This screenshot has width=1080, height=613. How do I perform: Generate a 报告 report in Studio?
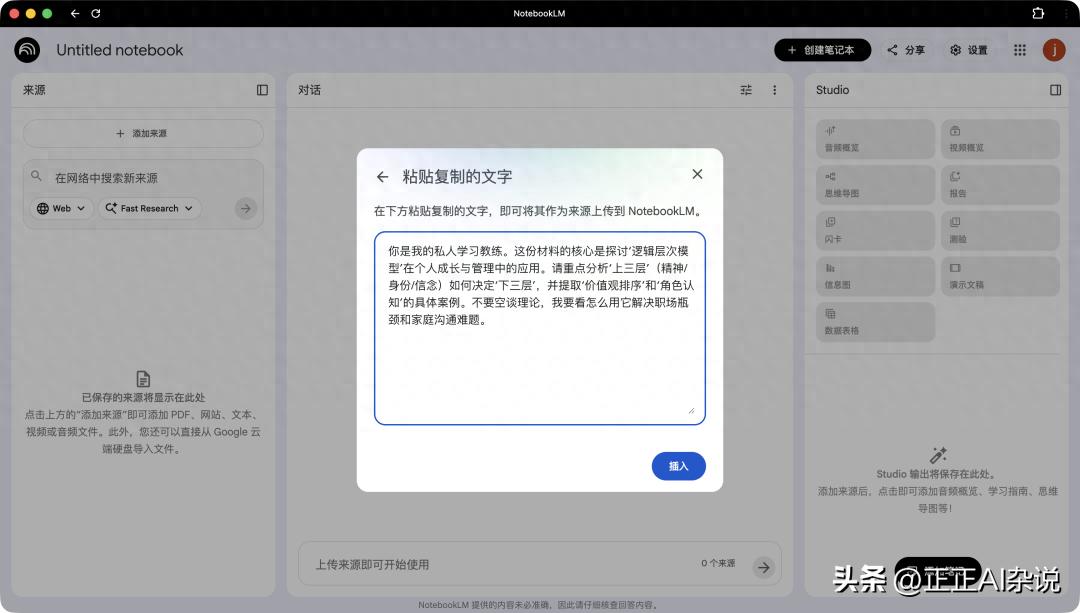[x=1000, y=184]
